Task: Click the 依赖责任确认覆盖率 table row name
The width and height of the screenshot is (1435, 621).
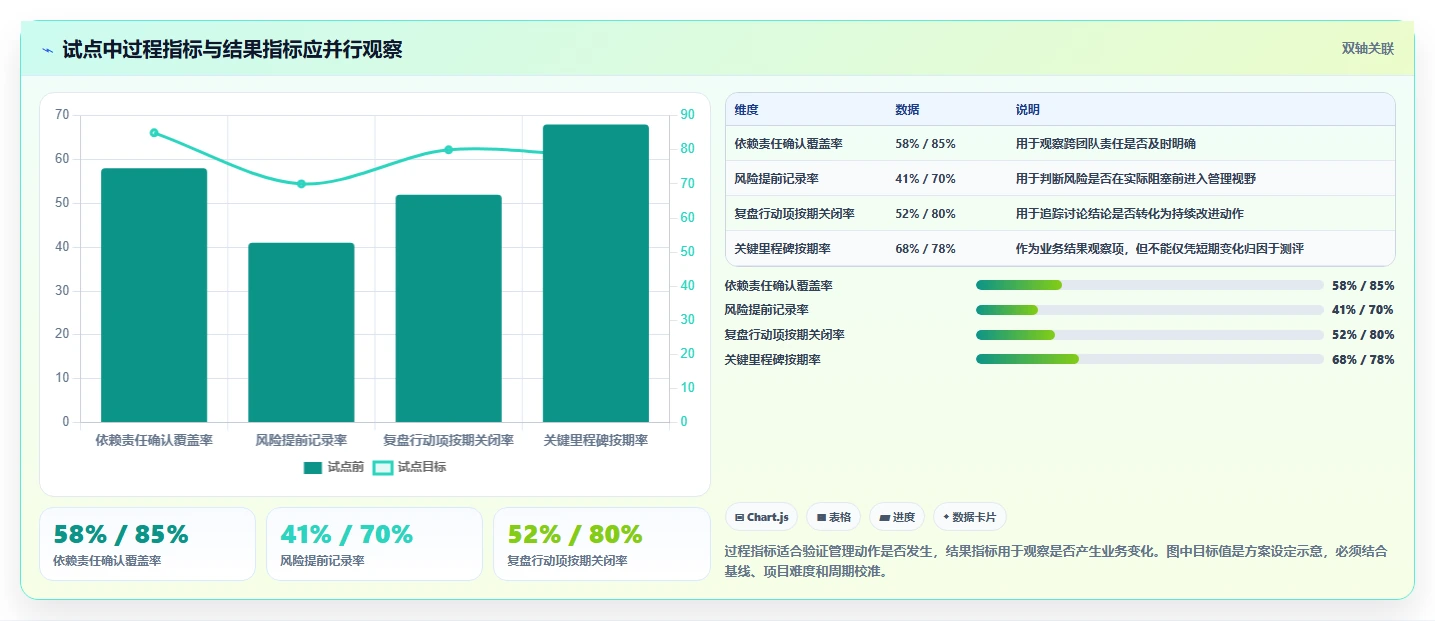Action: point(788,144)
